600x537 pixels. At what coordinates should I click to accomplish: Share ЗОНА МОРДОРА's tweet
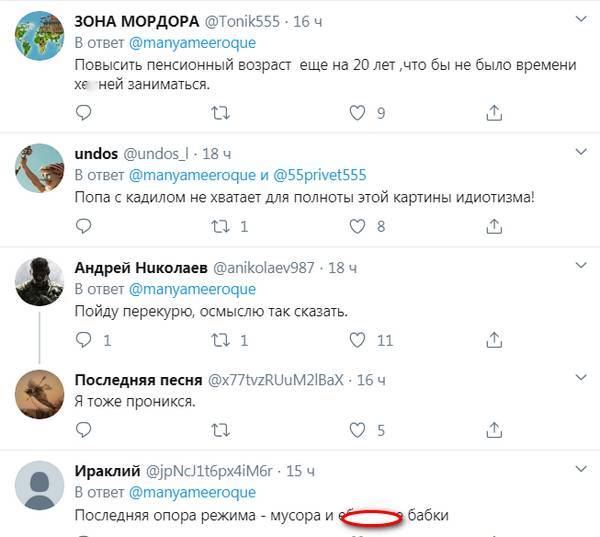tap(493, 114)
